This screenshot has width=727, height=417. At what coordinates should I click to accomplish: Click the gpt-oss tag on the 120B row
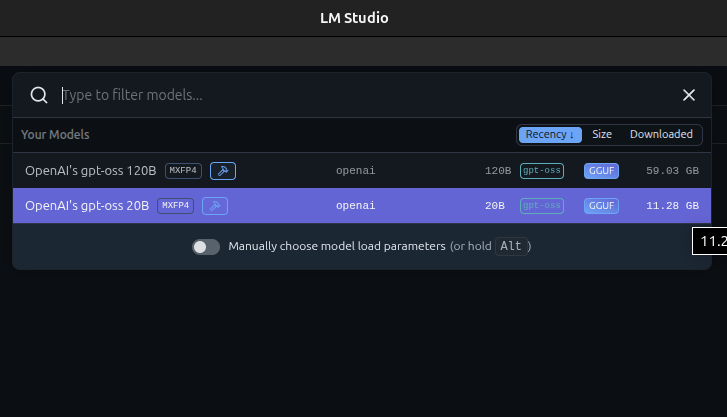click(542, 171)
